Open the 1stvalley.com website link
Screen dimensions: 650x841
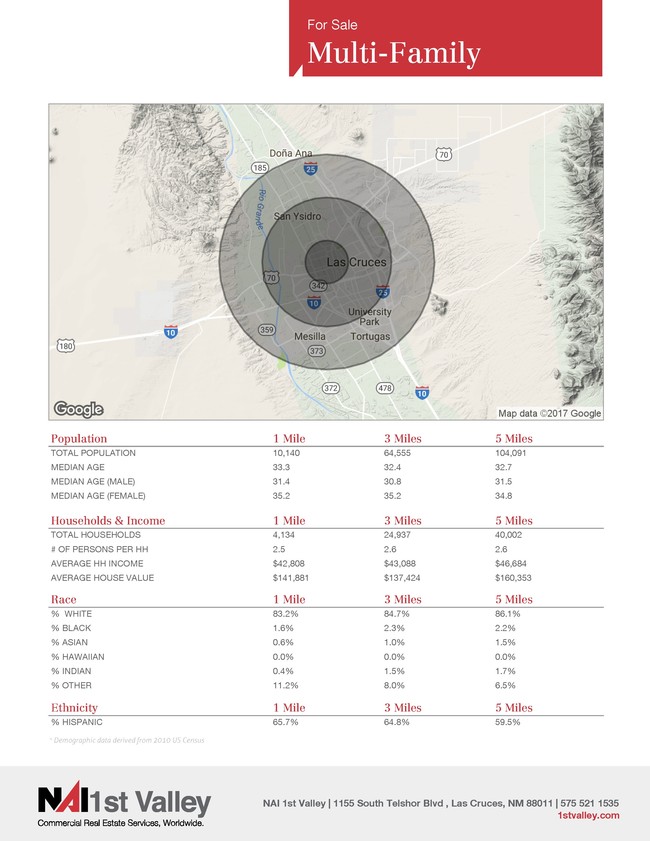pos(588,815)
